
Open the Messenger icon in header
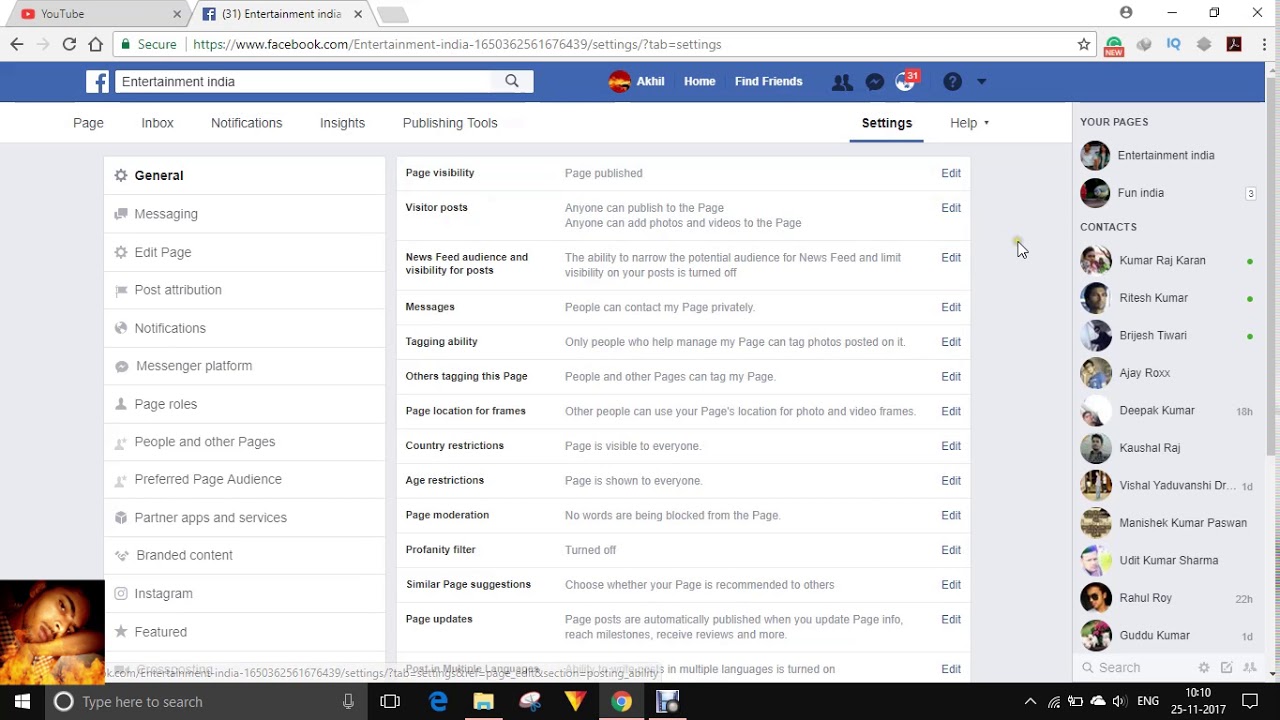pyautogui.click(x=874, y=82)
